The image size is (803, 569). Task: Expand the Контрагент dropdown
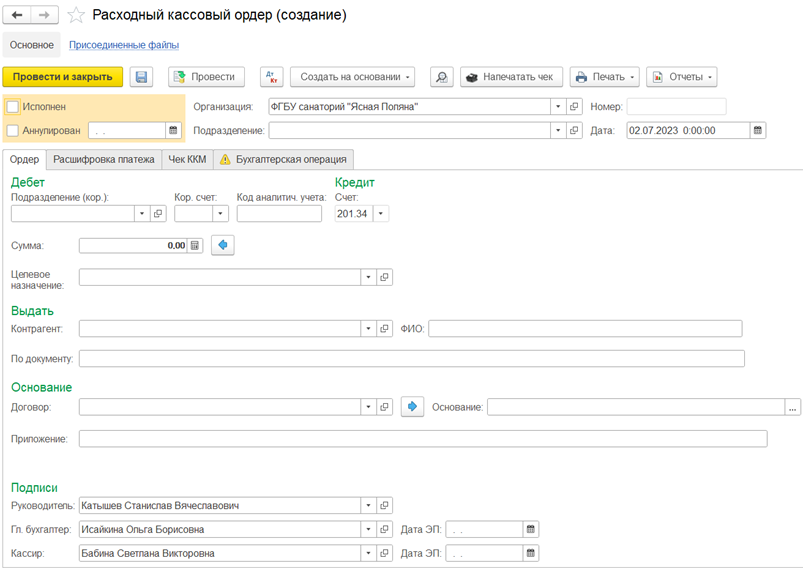(x=368, y=329)
